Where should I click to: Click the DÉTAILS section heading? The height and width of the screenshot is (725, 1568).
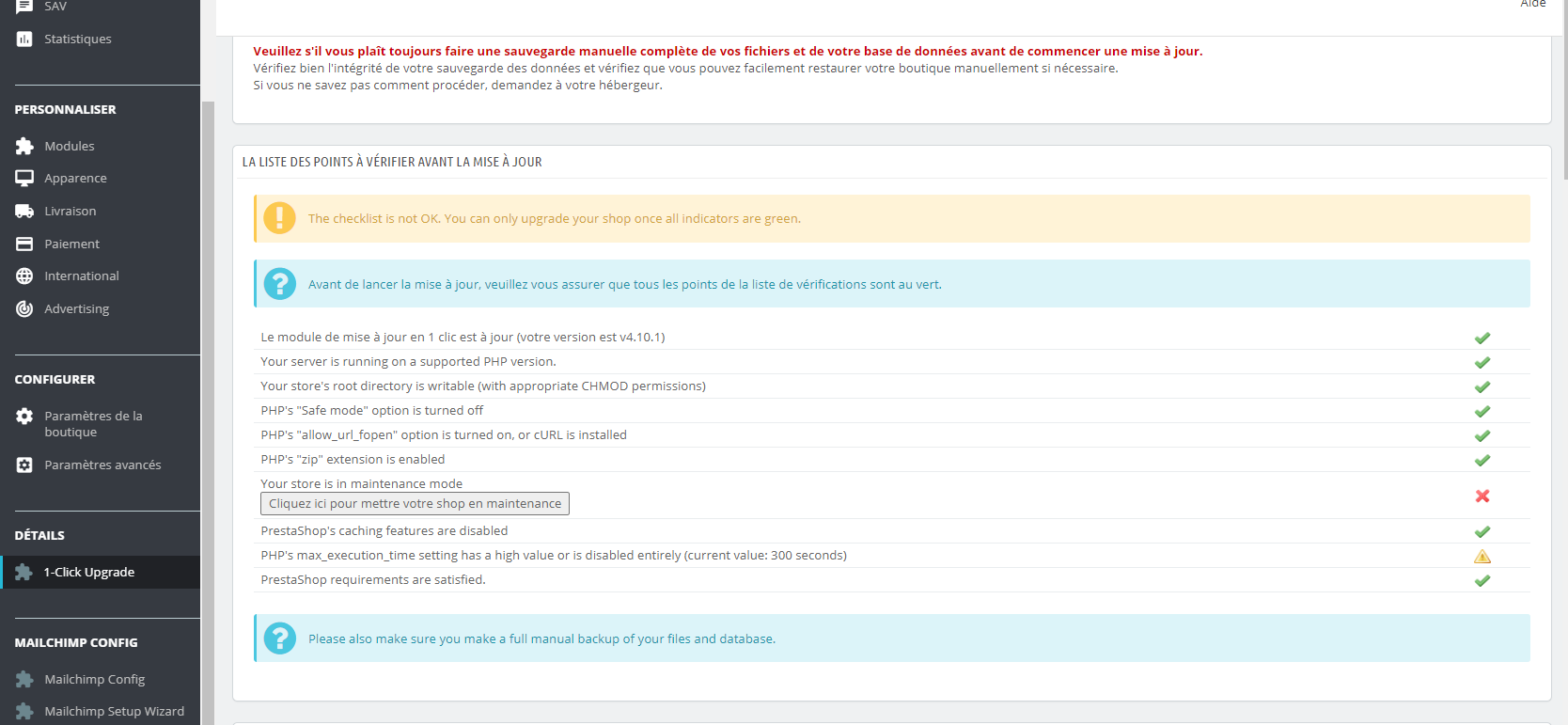point(39,535)
